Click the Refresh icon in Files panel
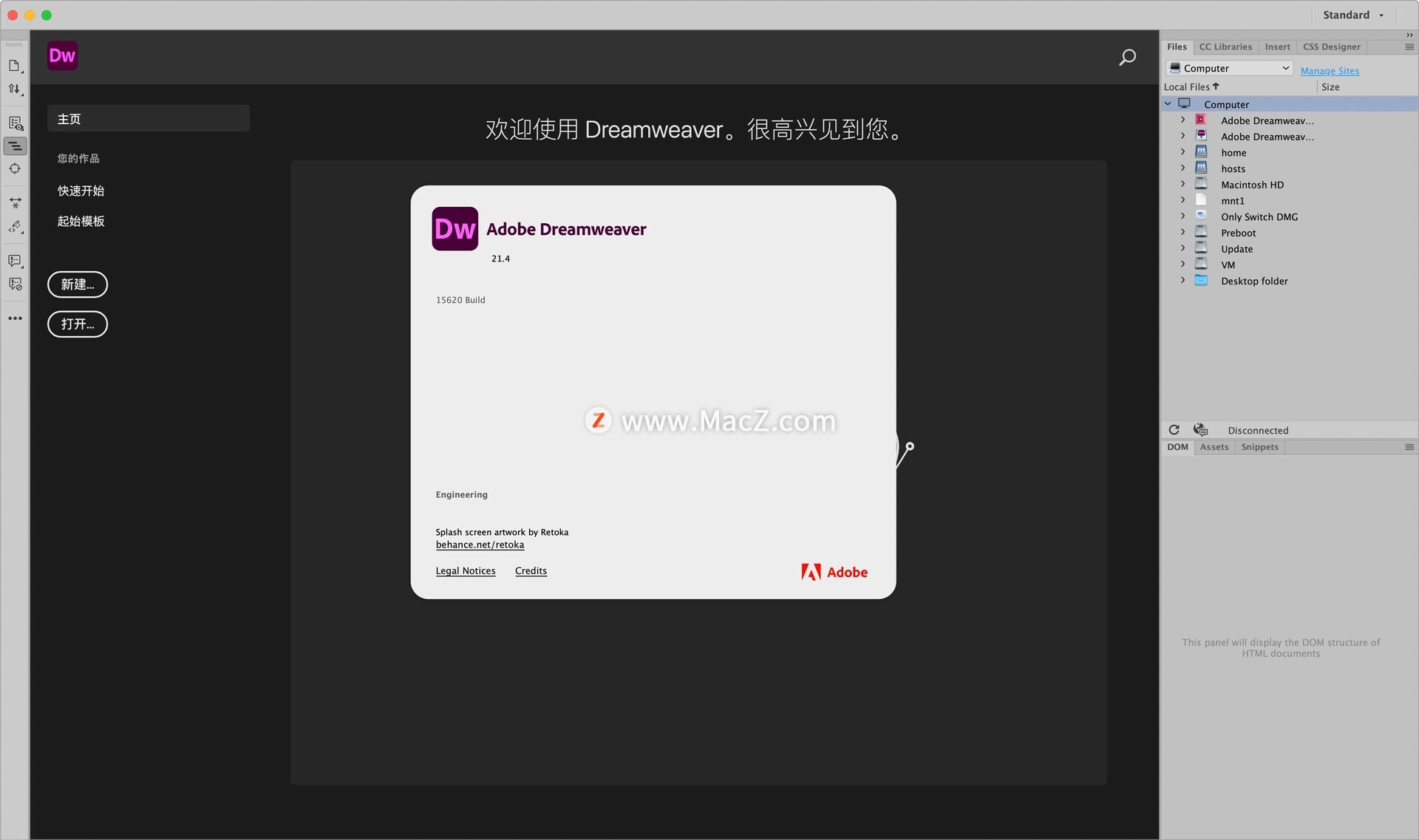1419x840 pixels. pyautogui.click(x=1174, y=430)
